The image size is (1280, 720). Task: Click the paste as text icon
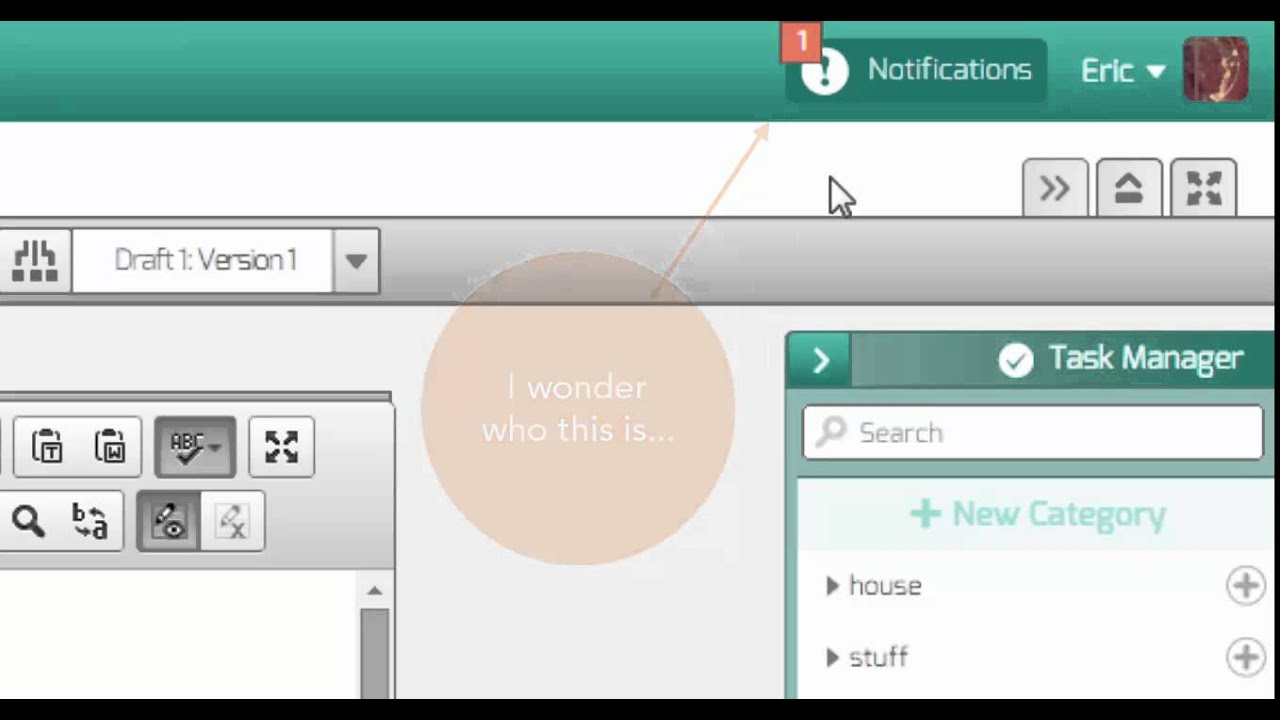tap(47, 446)
